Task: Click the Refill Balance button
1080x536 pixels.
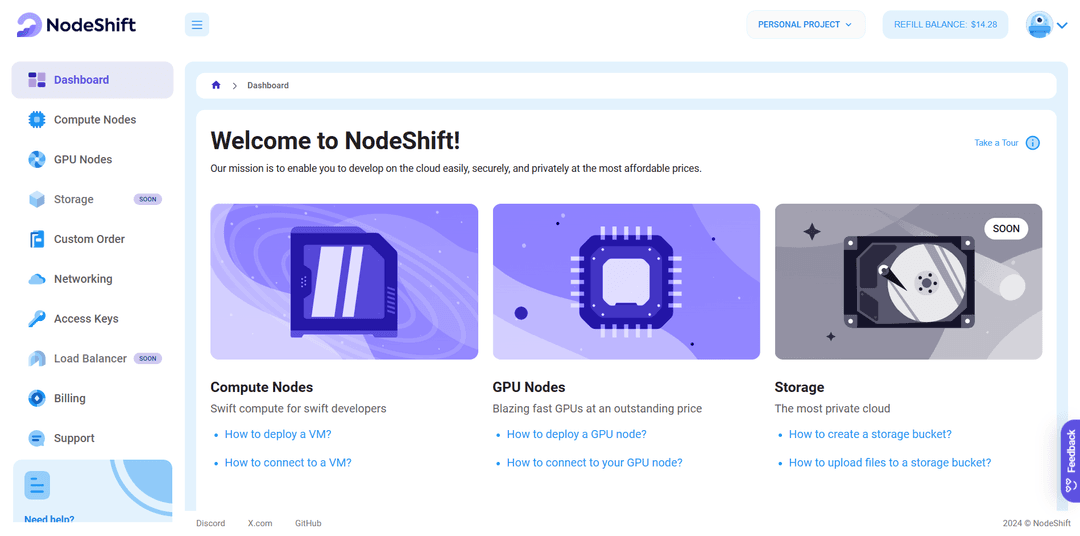Action: click(945, 25)
